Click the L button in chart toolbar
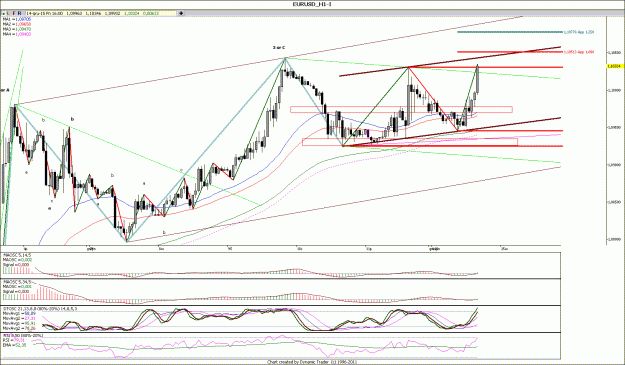The height and width of the screenshot is (365, 625). pos(9,13)
